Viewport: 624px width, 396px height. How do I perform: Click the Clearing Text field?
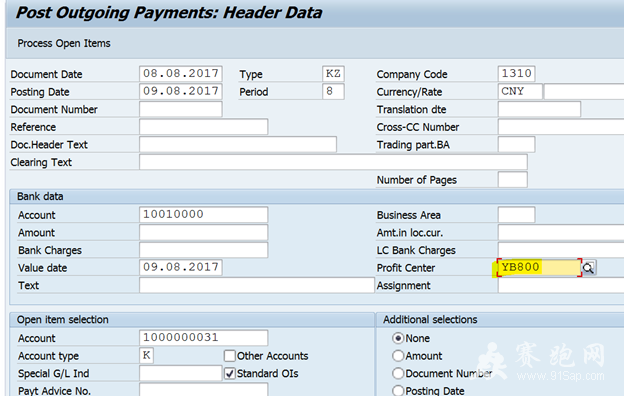pyautogui.click(x=333, y=162)
